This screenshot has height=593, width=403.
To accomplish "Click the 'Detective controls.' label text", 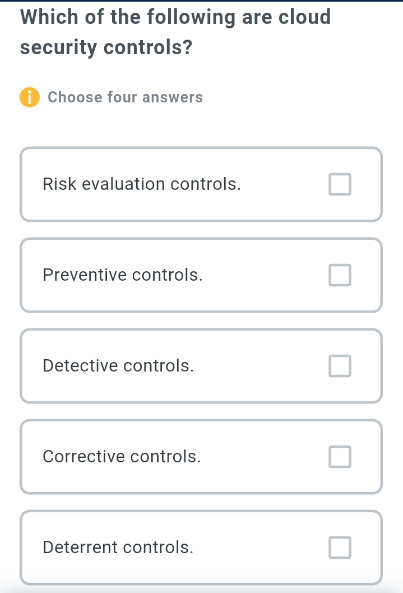I will pyautogui.click(x=118, y=366).
